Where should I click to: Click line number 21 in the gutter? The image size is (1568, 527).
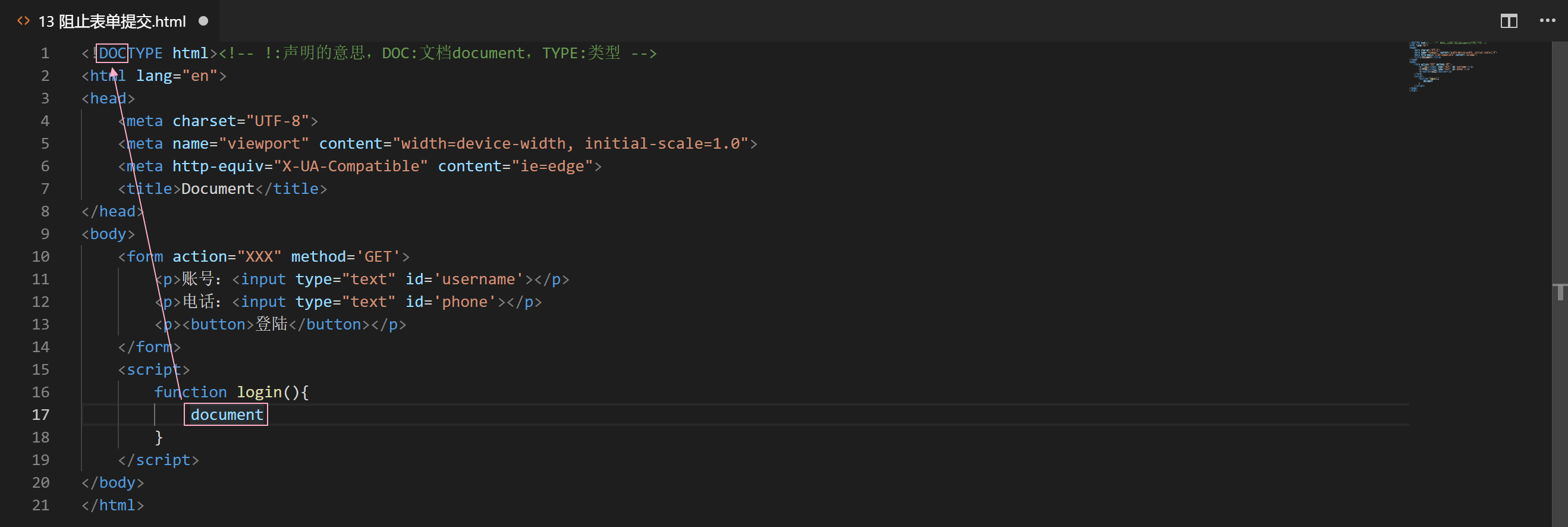41,505
